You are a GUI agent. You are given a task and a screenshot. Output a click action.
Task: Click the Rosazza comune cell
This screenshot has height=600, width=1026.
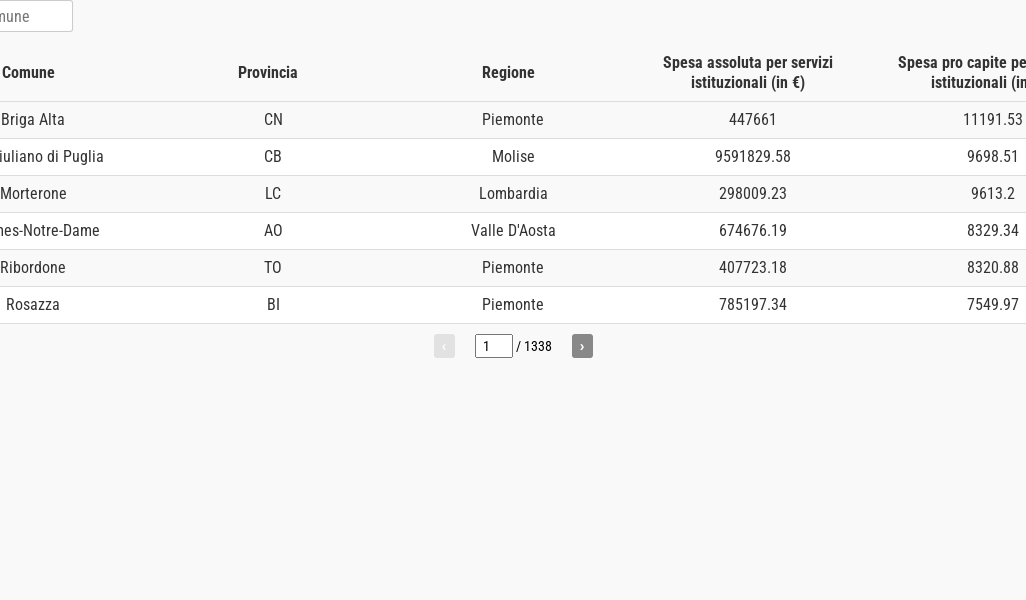pyautogui.click(x=33, y=305)
